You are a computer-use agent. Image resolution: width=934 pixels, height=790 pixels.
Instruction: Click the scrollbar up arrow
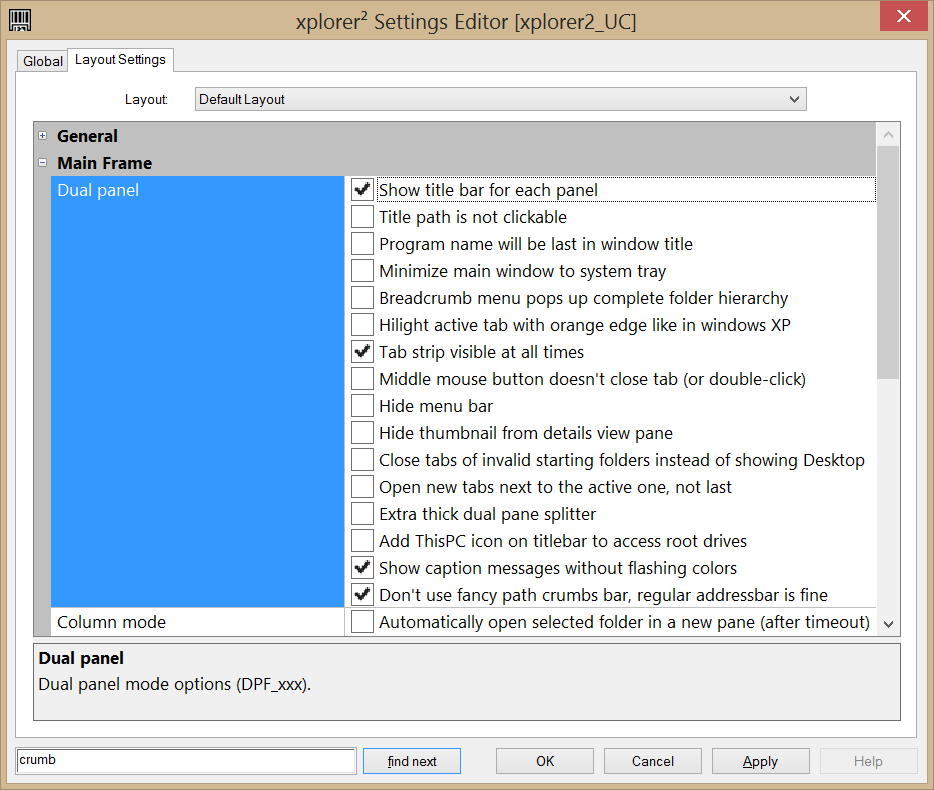click(888, 135)
